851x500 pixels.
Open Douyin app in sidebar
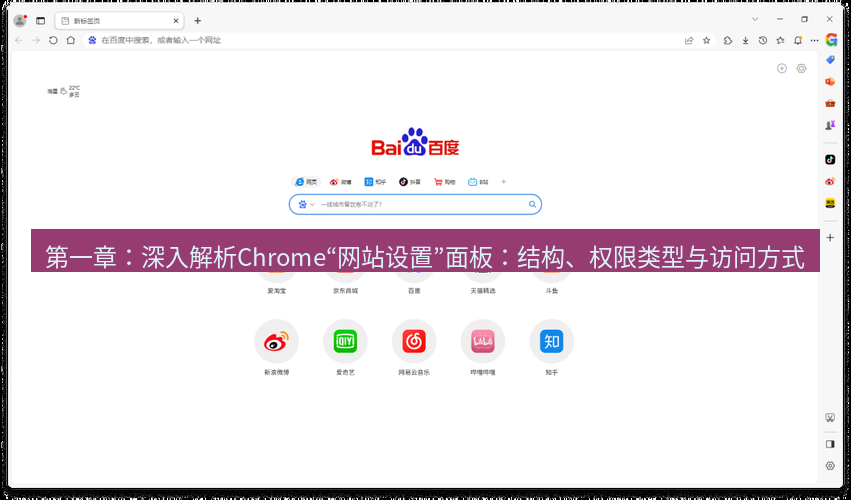(830, 160)
